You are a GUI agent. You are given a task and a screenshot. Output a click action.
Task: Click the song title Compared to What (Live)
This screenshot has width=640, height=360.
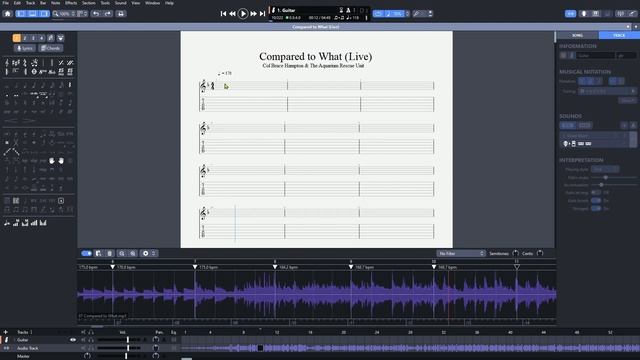[316, 56]
